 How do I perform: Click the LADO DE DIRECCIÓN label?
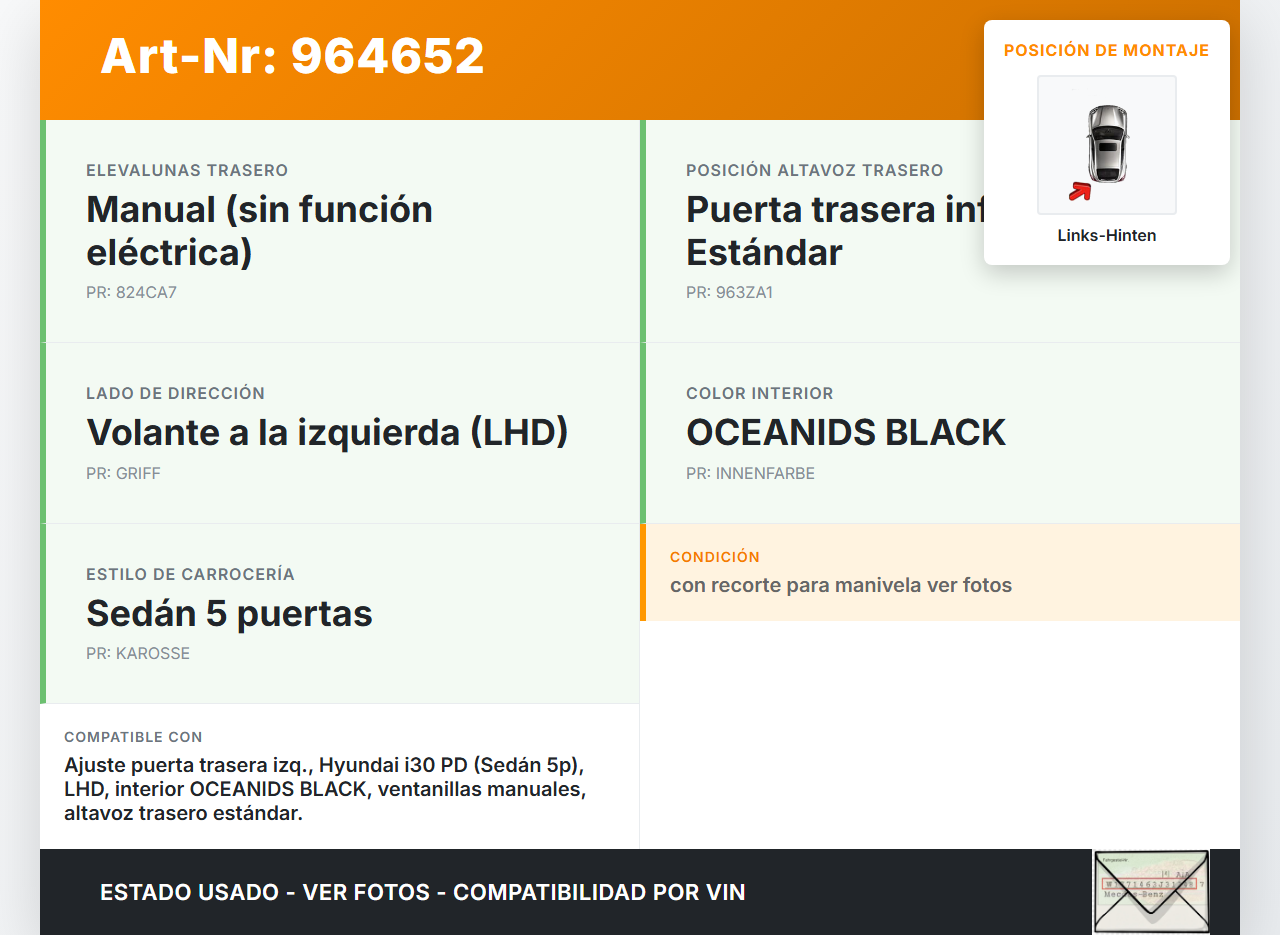(x=176, y=394)
